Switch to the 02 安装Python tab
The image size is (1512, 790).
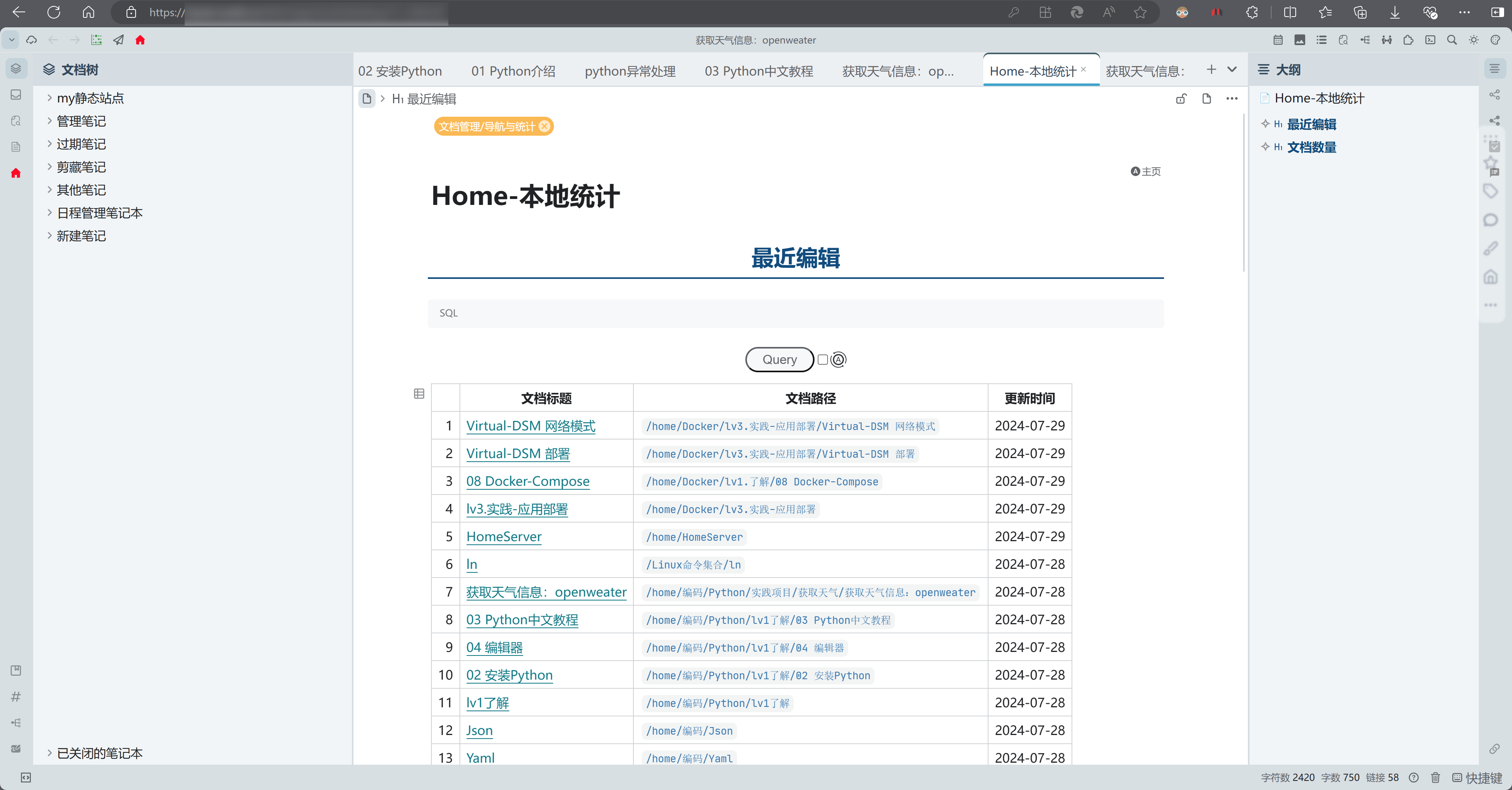click(400, 71)
